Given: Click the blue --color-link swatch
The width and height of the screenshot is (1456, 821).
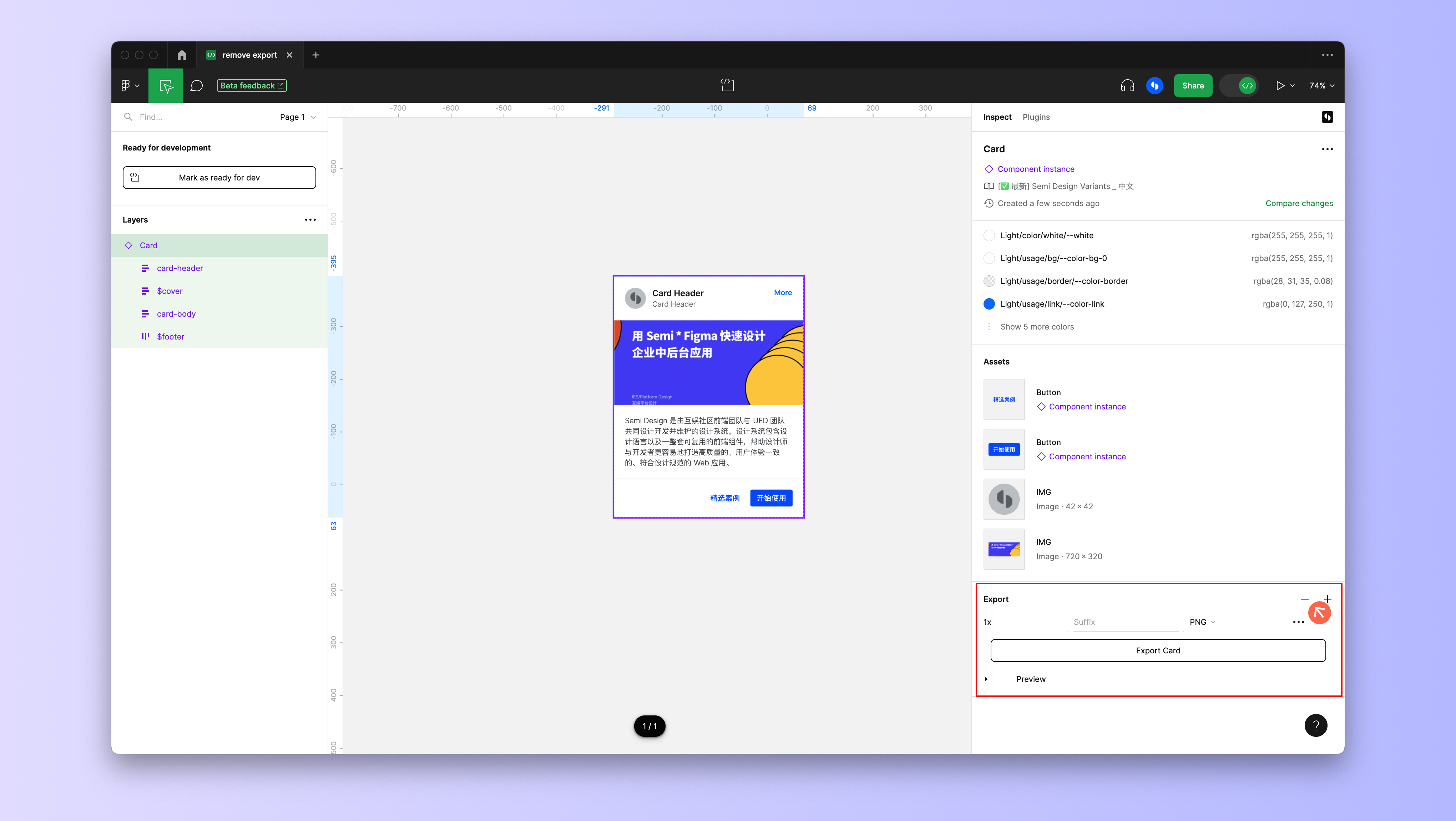Looking at the screenshot, I should coord(989,304).
